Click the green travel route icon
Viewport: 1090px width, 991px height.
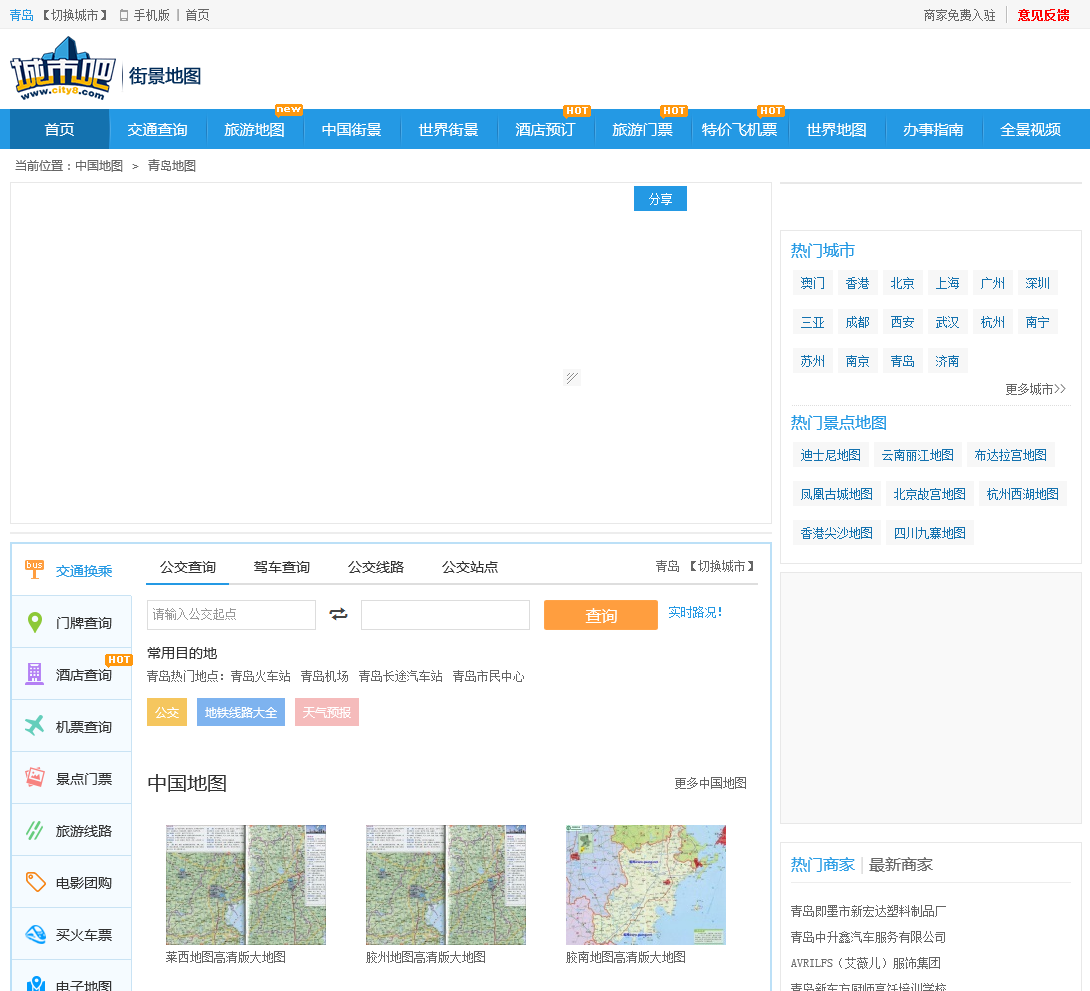click(34, 830)
